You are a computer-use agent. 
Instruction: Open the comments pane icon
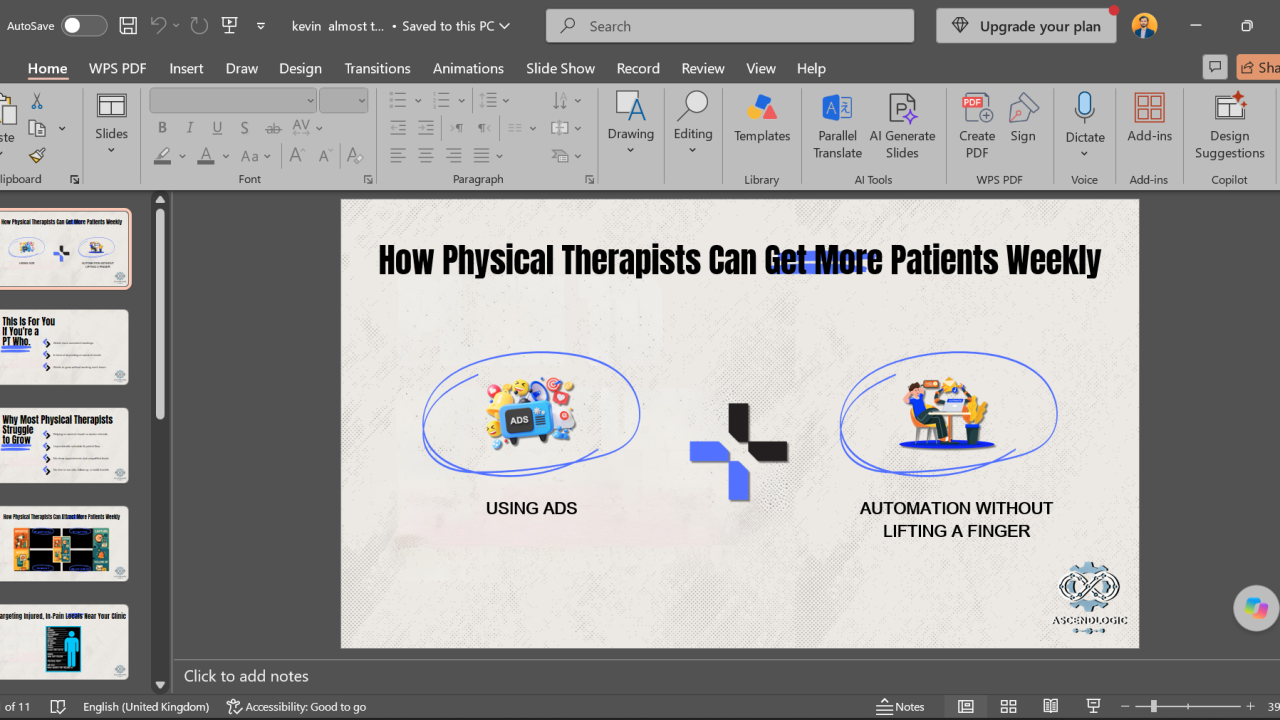click(x=1215, y=67)
